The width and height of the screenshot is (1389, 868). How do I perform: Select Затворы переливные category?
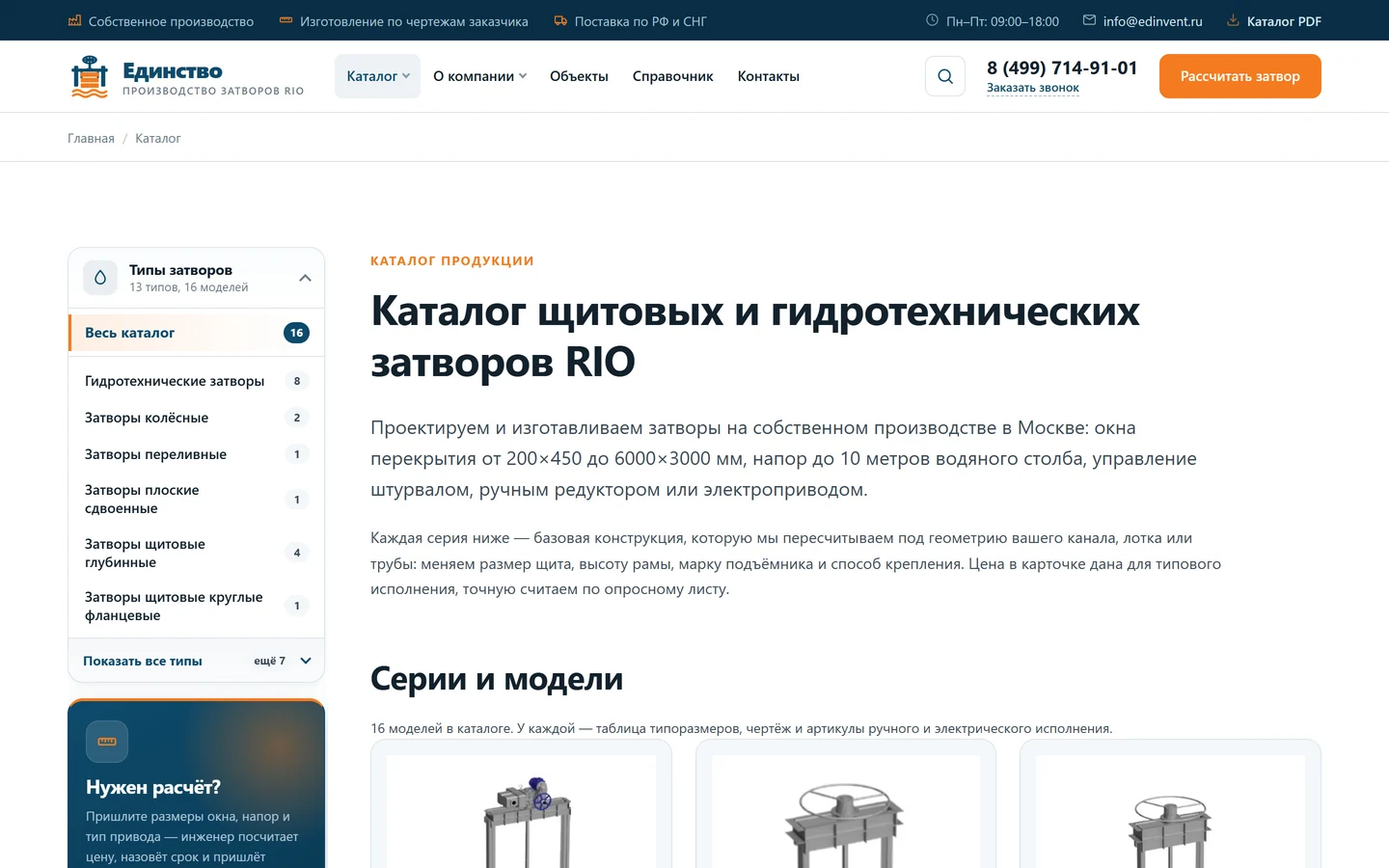tap(196, 454)
